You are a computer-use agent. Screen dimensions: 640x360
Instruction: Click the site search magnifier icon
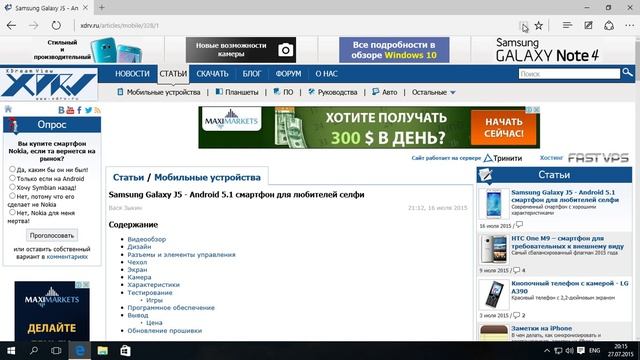tap(627, 73)
